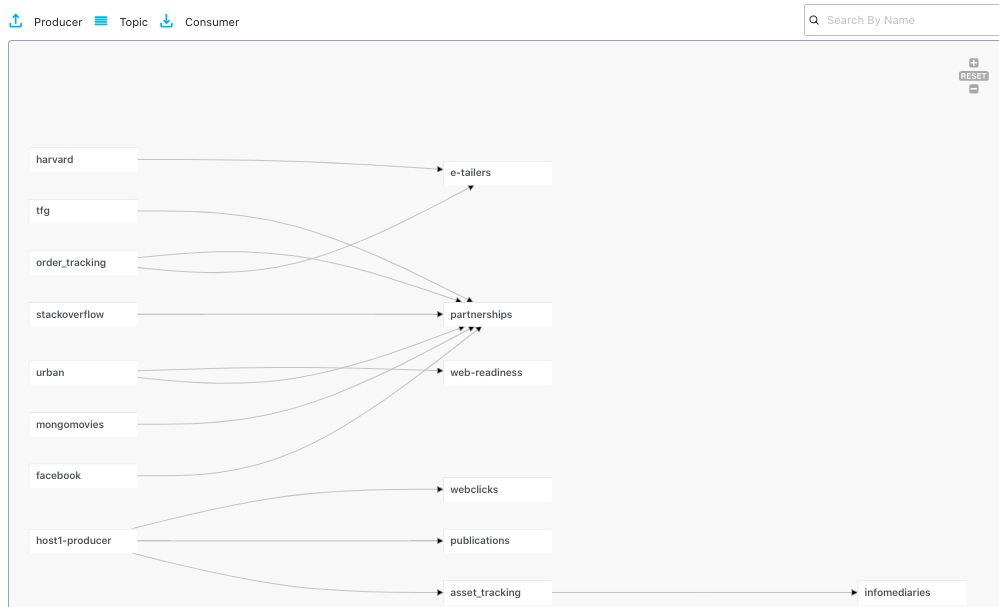Select the infomediaries consumer node

911,593
